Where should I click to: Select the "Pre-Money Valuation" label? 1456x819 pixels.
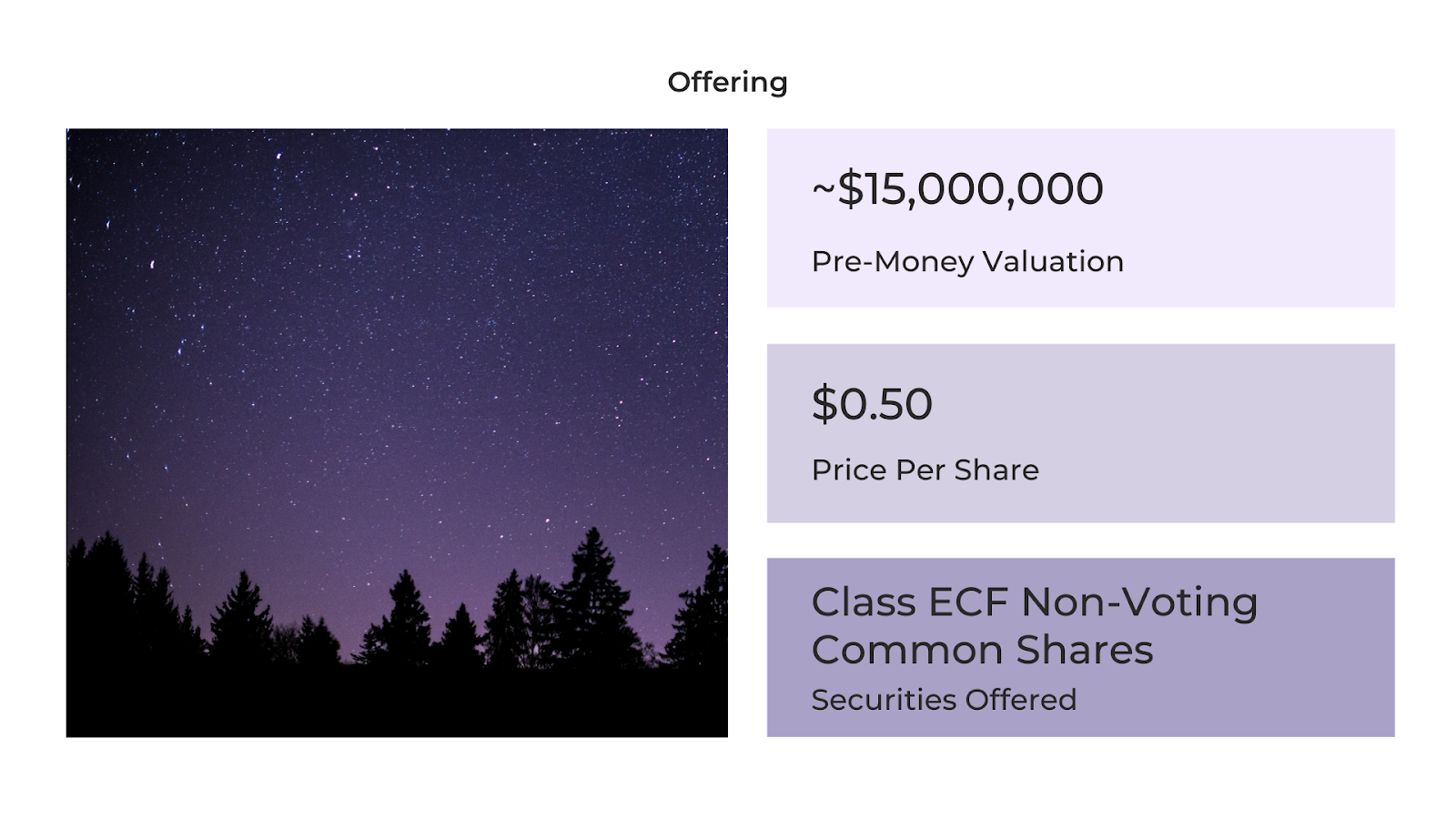[967, 261]
